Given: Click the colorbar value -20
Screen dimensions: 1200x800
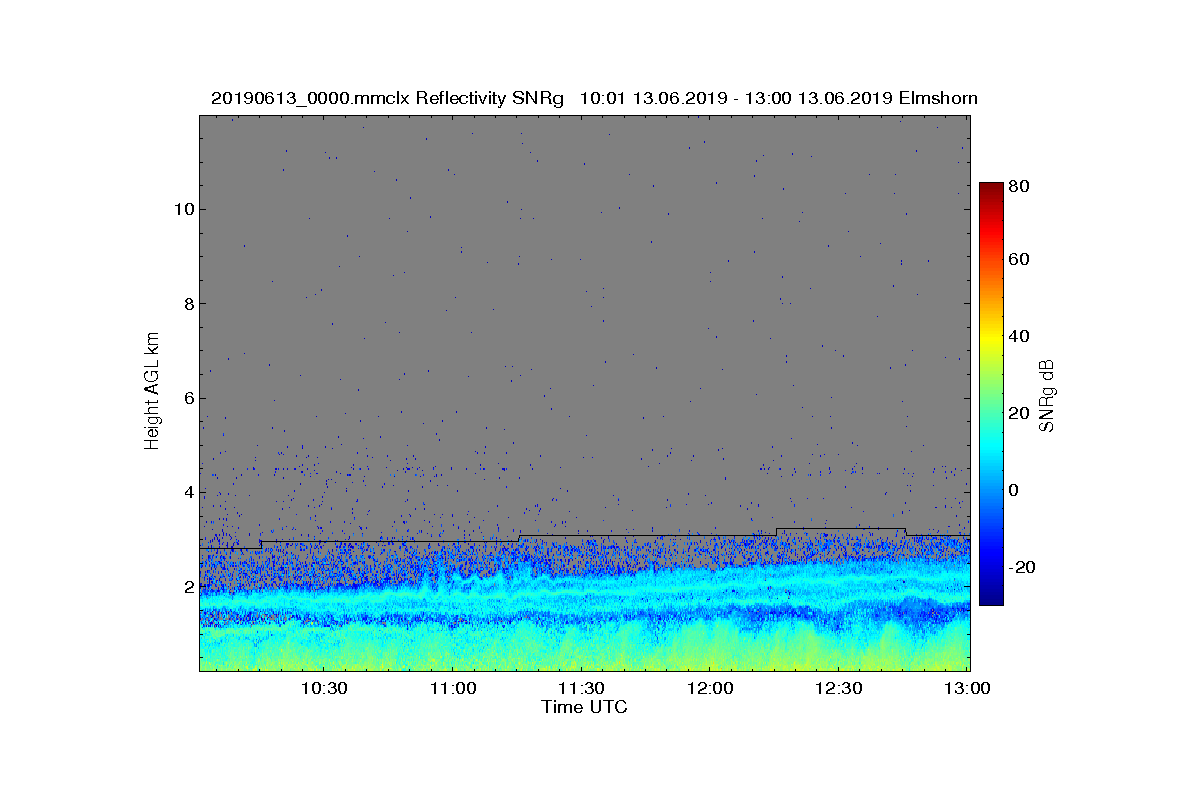Looking at the screenshot, I should [x=1023, y=567].
